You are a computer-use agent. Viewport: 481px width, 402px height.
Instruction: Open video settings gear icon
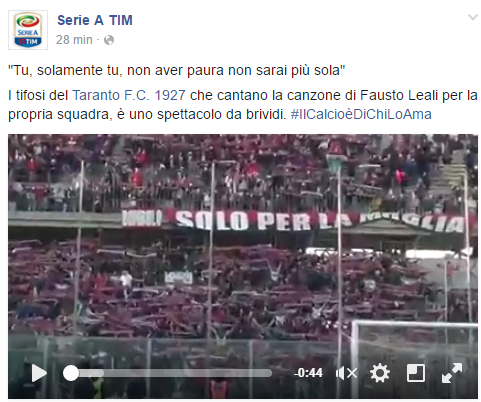[380, 373]
